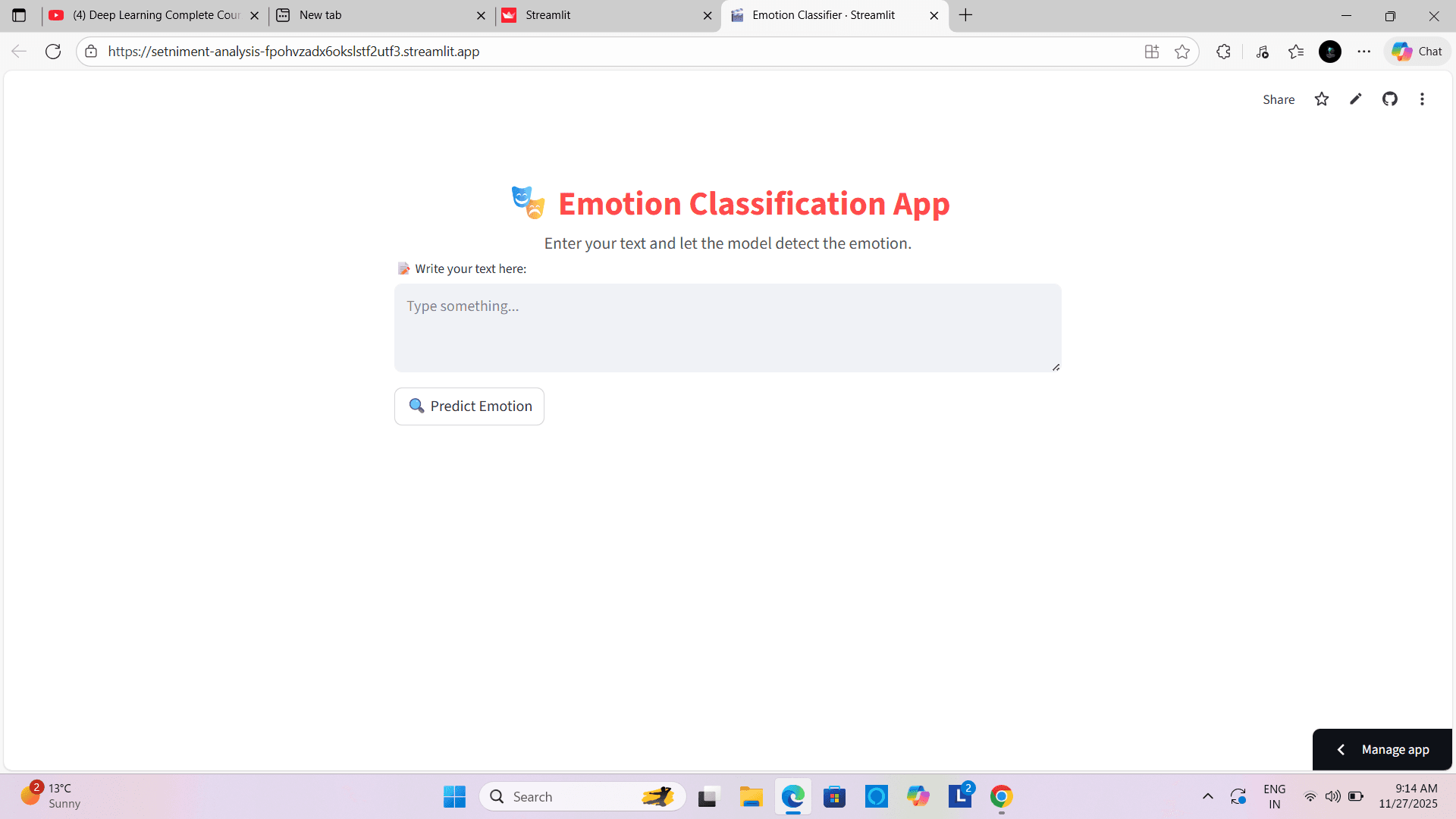Click the Share button
Screen dimensions: 1456x819
point(1279,99)
